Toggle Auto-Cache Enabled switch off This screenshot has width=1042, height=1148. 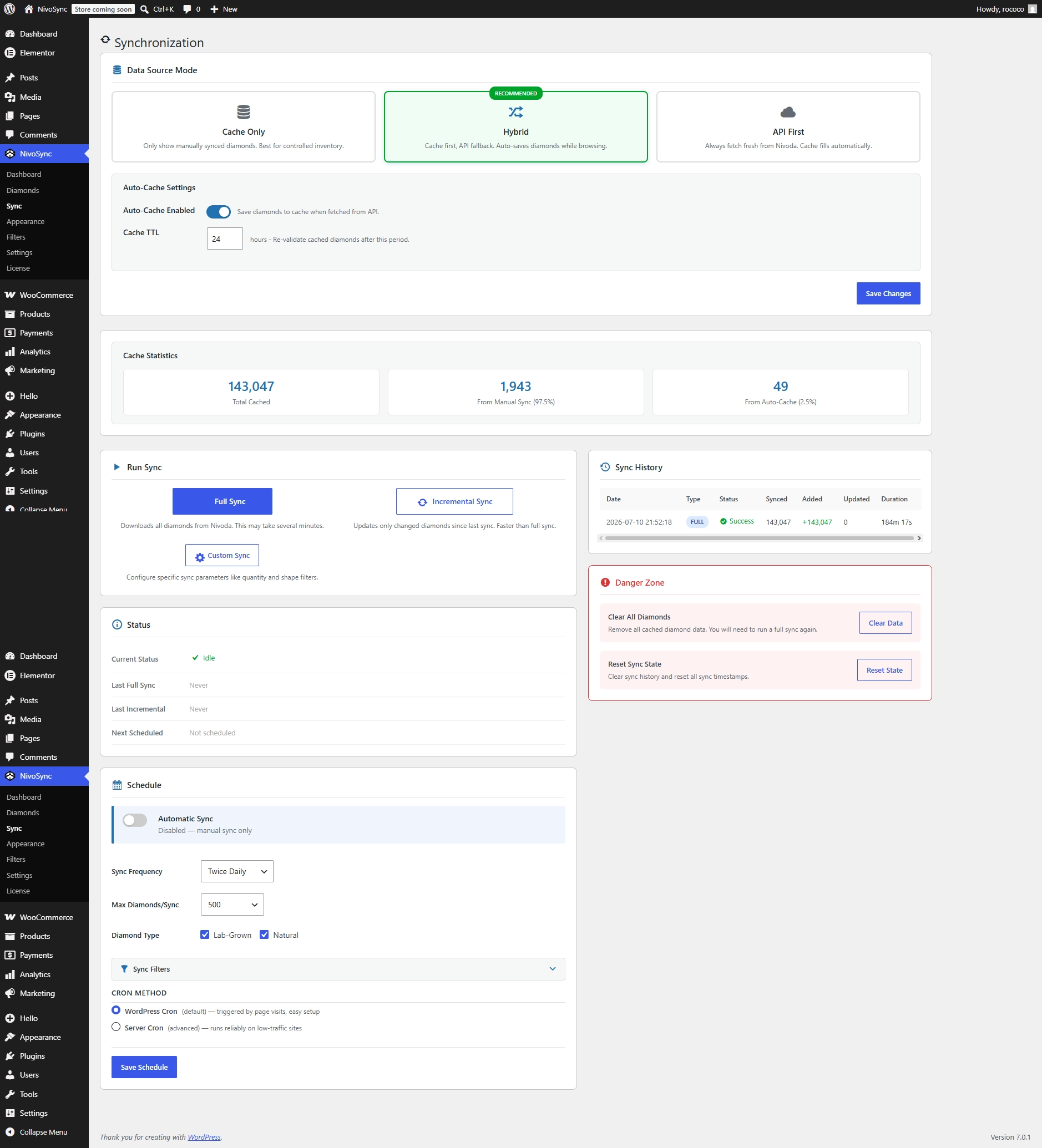(218, 212)
